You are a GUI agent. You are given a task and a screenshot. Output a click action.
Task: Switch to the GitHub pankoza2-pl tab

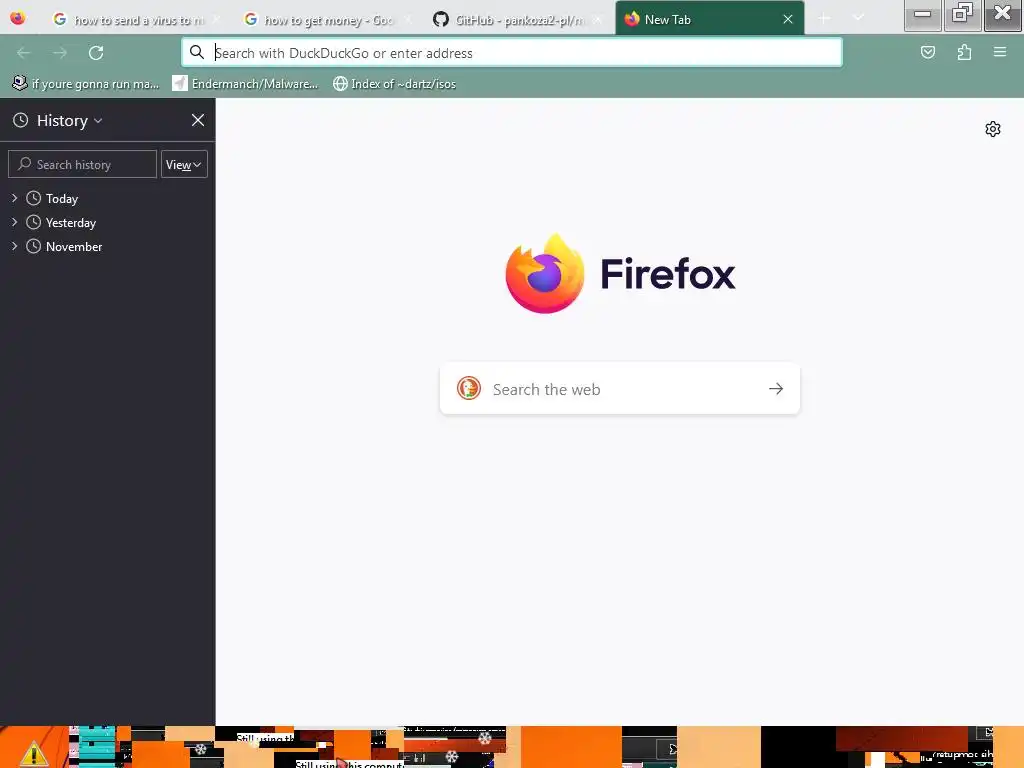tap(517, 20)
